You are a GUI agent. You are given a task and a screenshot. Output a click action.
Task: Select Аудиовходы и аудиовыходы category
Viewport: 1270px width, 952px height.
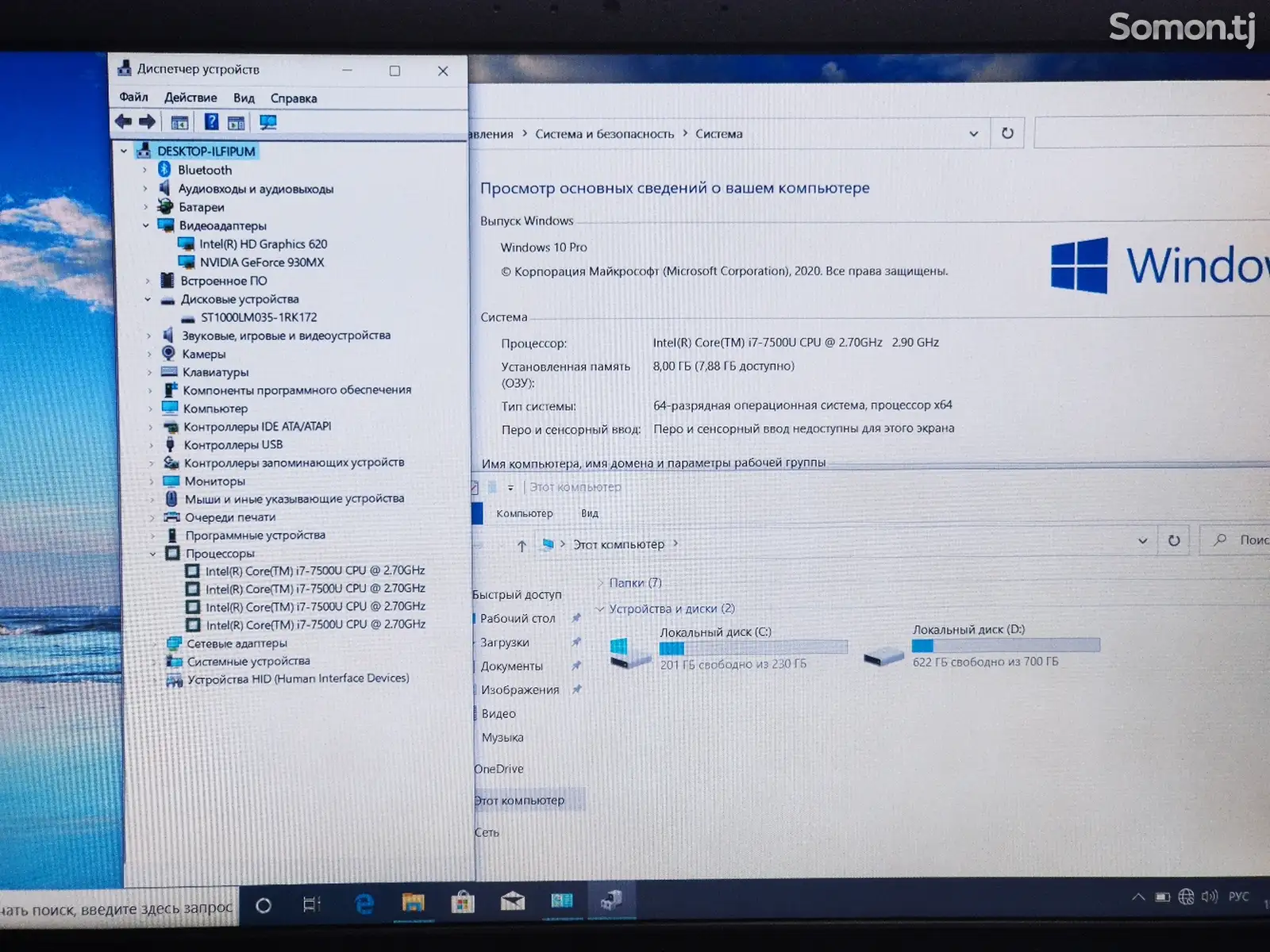(x=256, y=189)
